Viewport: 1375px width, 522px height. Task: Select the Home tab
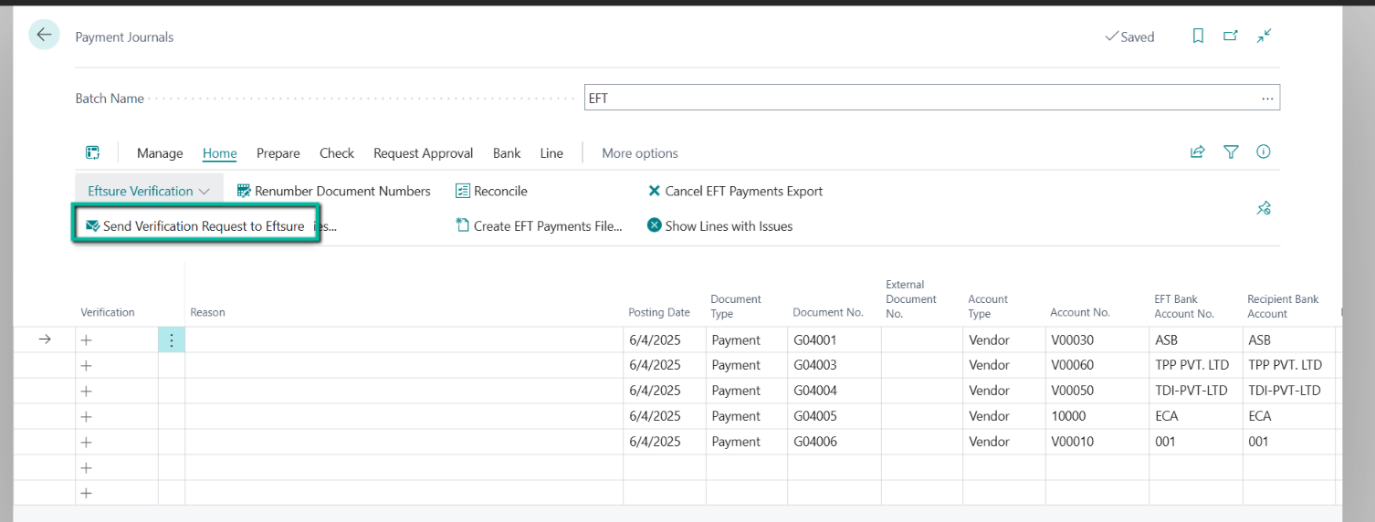[x=220, y=153]
